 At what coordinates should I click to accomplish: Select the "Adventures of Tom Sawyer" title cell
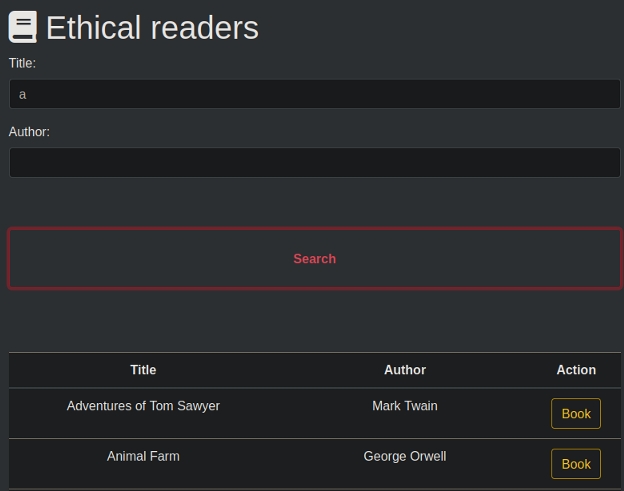tap(143, 406)
